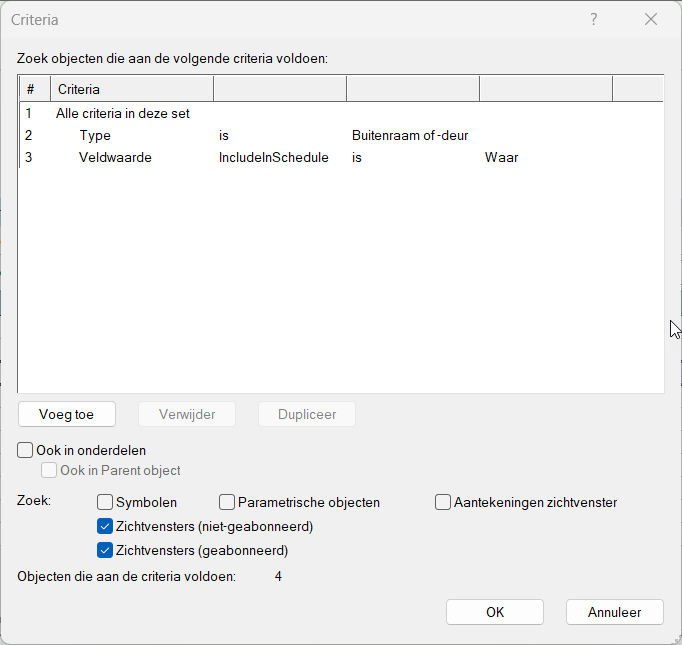Enable the 'Ook in onderdelen' checkbox
Screen dimensions: 682x645
tap(26, 451)
